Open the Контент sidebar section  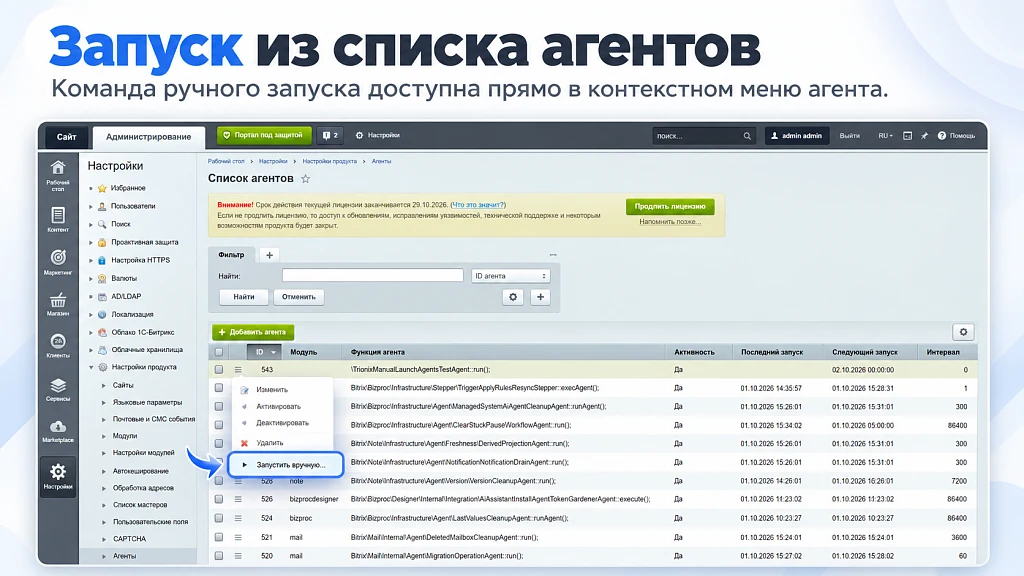tap(58, 219)
